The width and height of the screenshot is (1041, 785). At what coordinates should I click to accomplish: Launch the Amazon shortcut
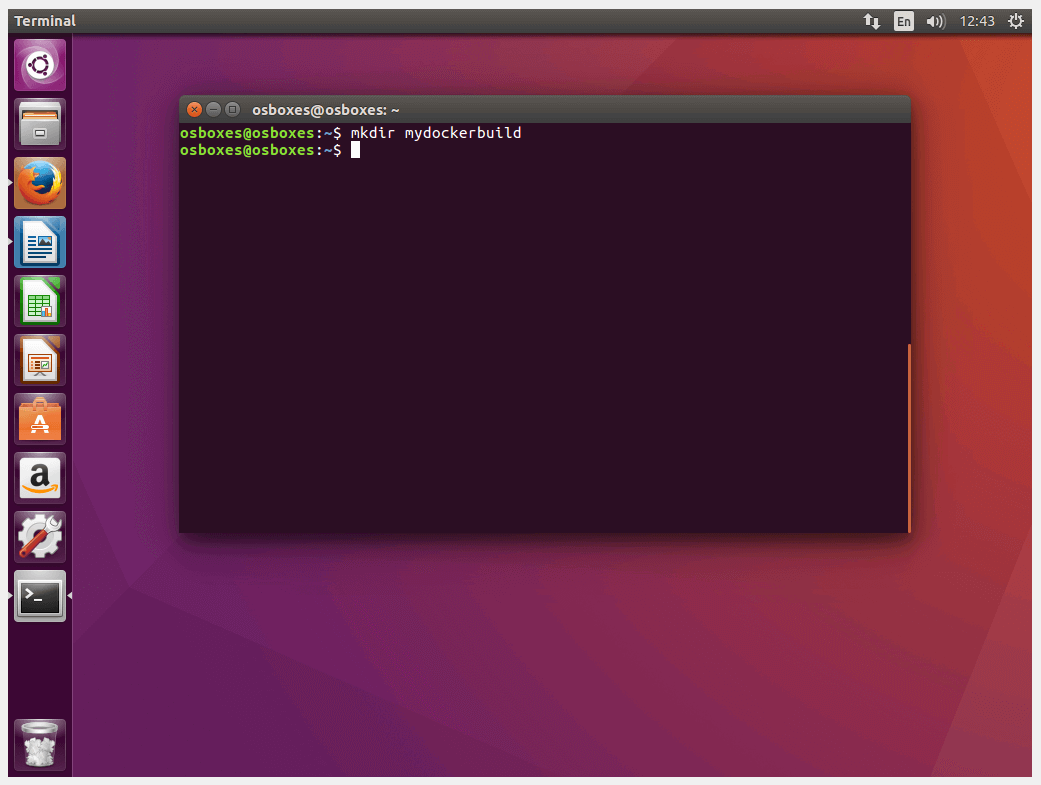39,477
